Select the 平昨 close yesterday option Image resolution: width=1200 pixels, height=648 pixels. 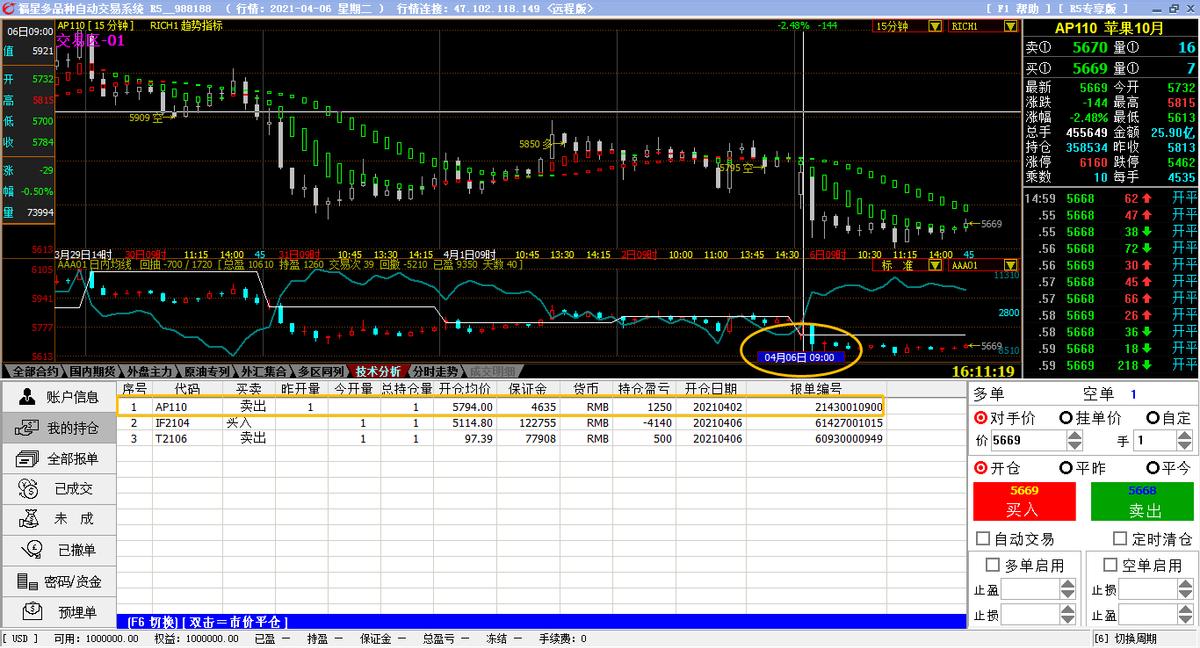(x=1083, y=467)
